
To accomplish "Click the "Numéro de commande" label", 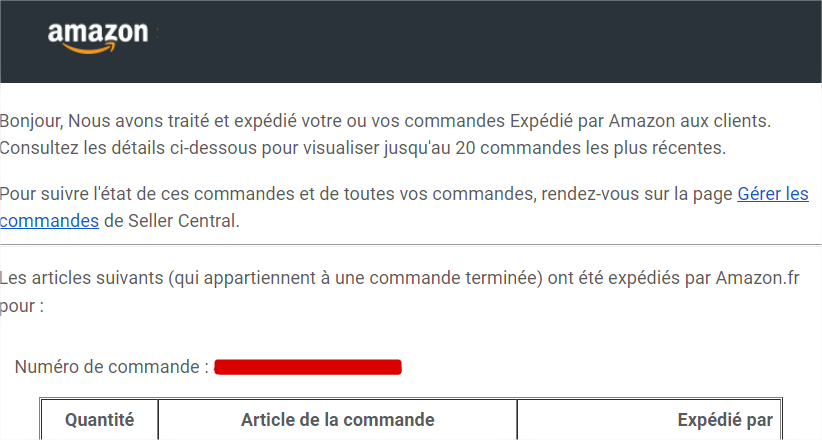I will point(111,367).
